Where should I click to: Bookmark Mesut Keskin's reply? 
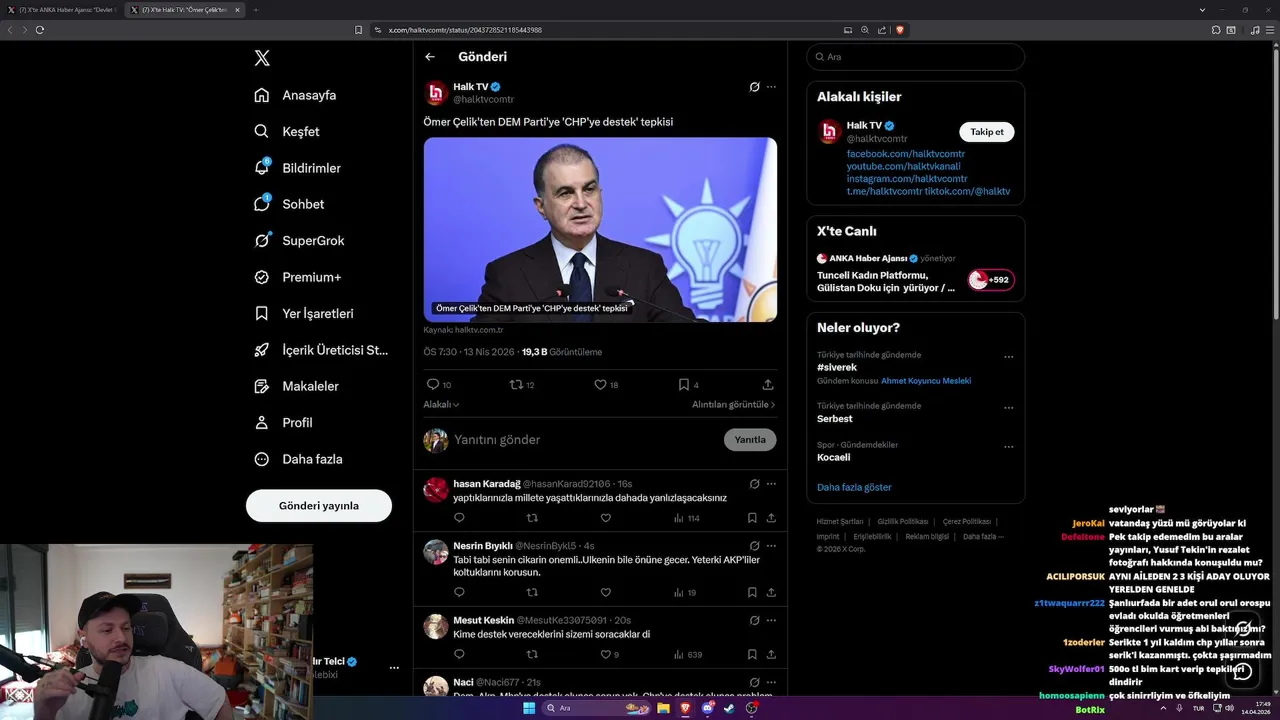752,654
